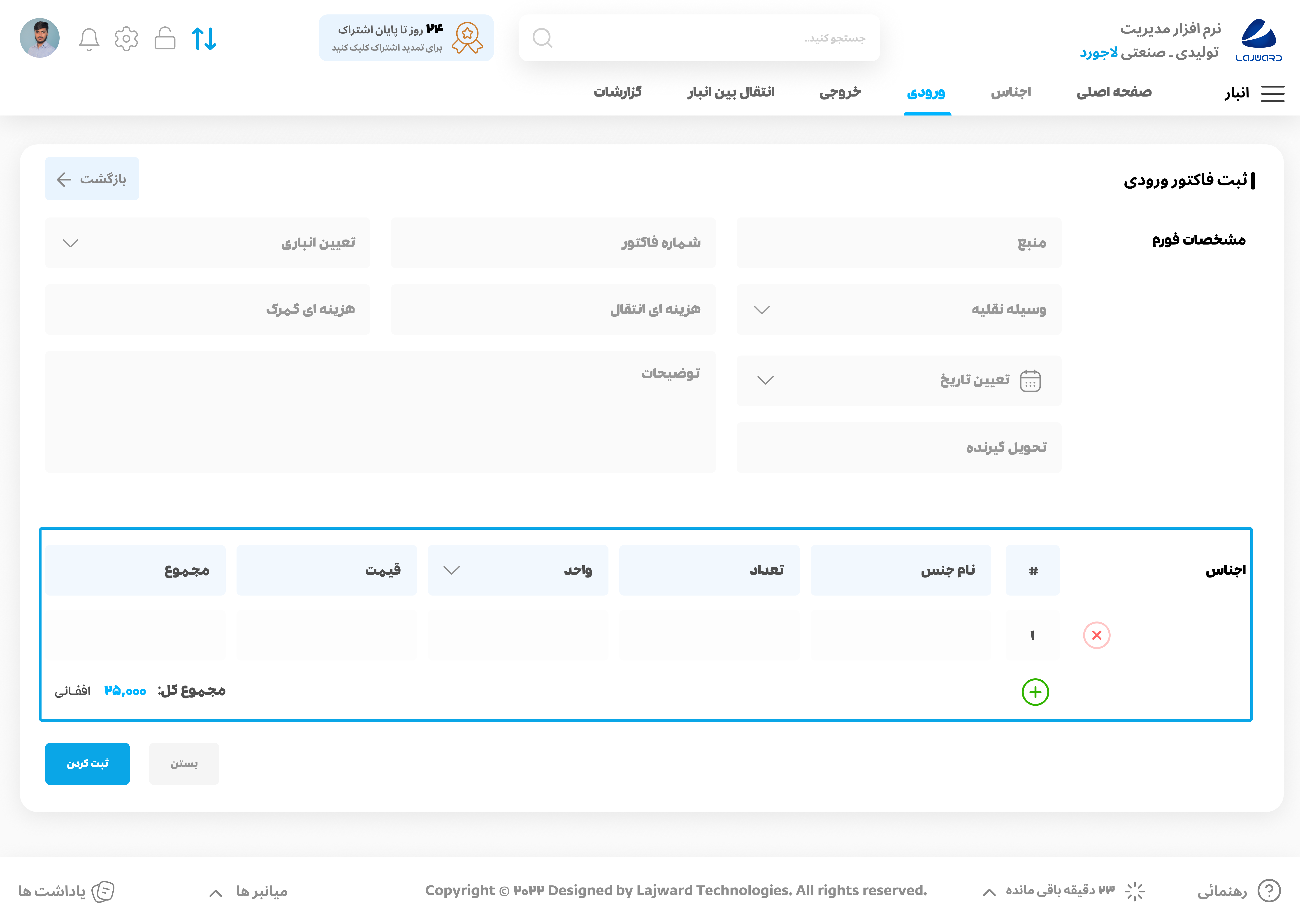Click the blue up-down sync arrows icon
This screenshot has height=924, width=1300.
point(204,39)
